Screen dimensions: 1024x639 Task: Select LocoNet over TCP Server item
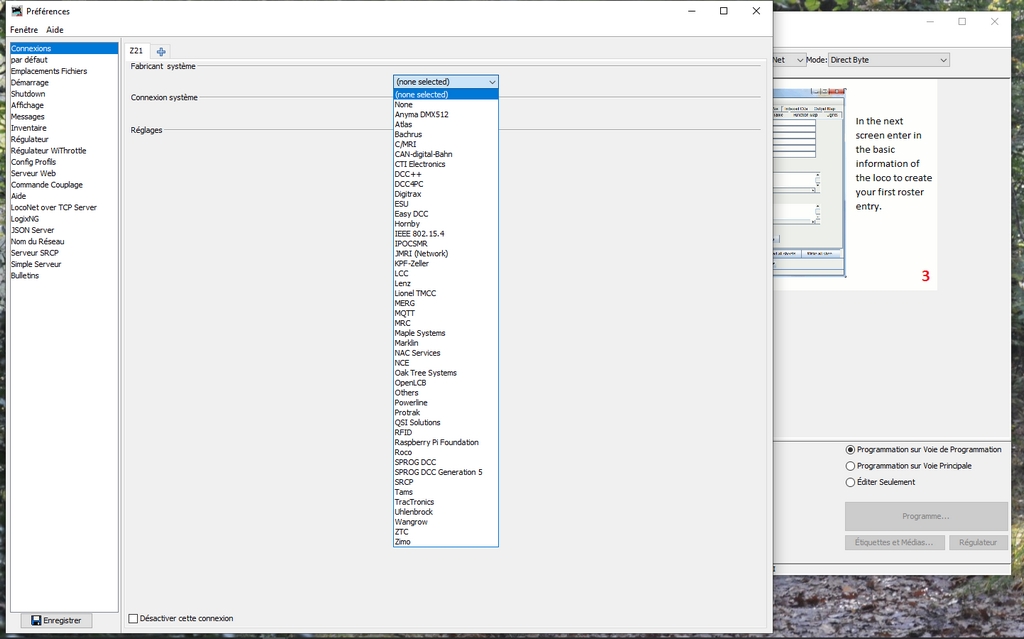(x=64, y=207)
